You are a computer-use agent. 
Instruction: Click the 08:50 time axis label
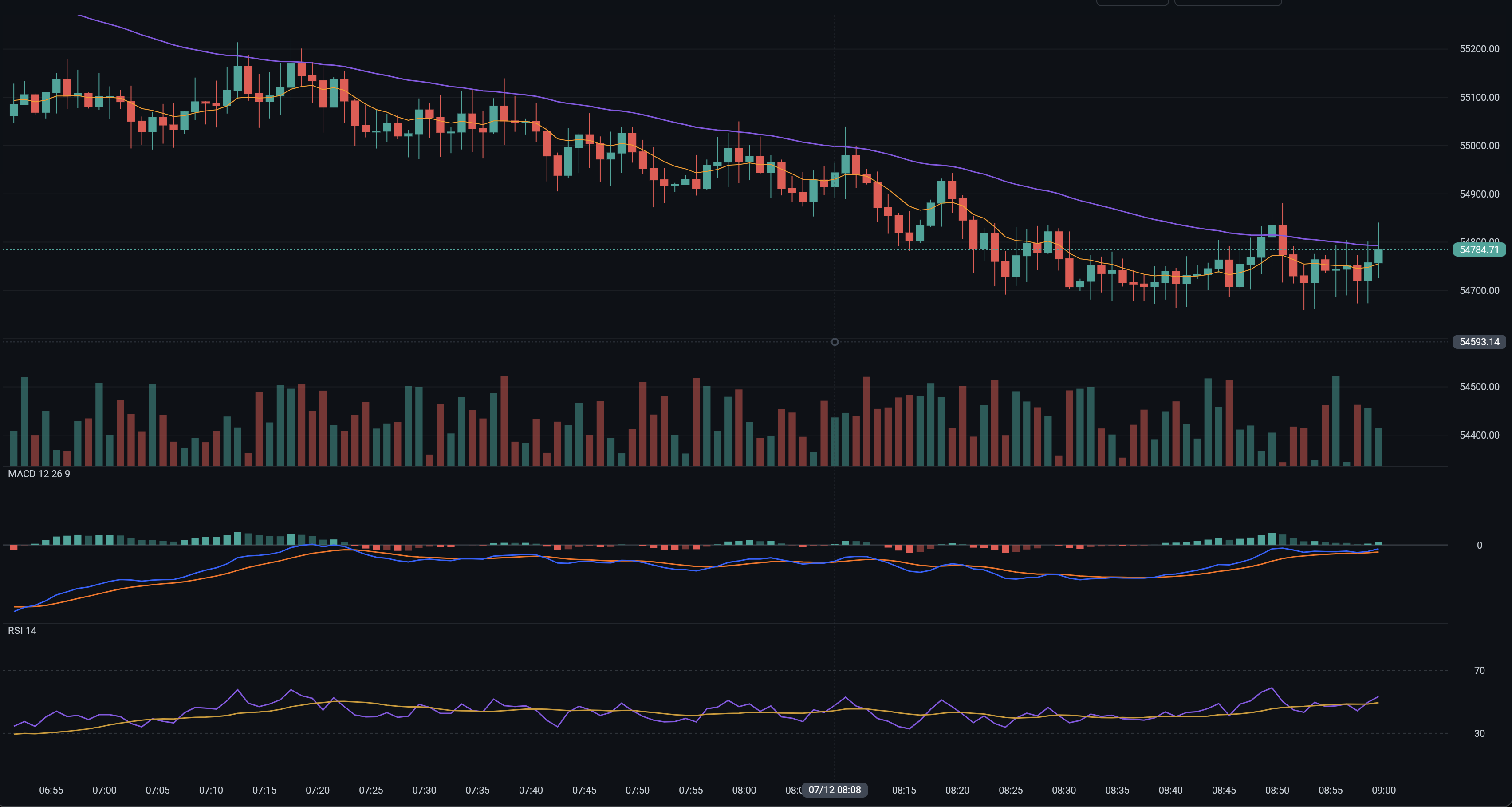click(1277, 790)
